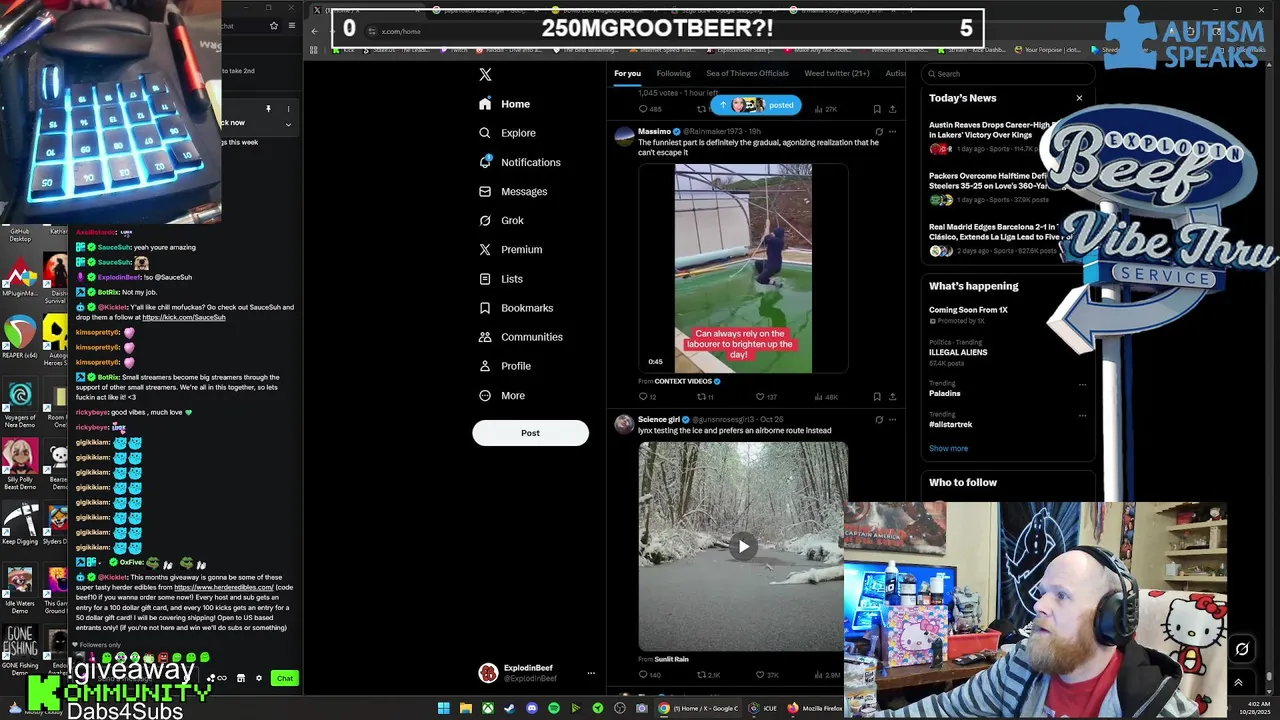Open Messages in the X sidebar
Viewport: 1280px width, 720px height.
(513, 191)
